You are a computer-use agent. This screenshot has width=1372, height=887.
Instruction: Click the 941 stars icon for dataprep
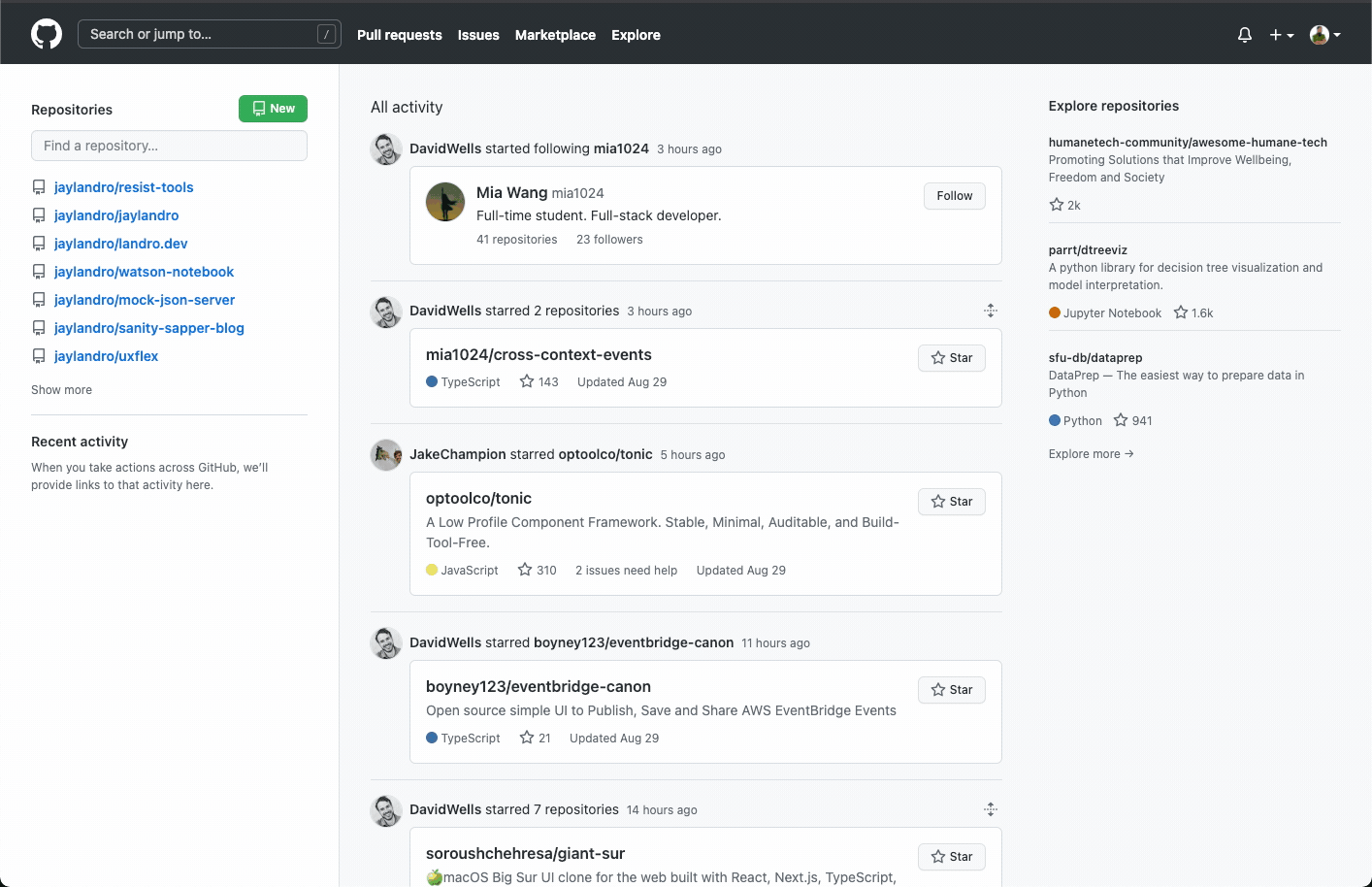click(x=1121, y=420)
